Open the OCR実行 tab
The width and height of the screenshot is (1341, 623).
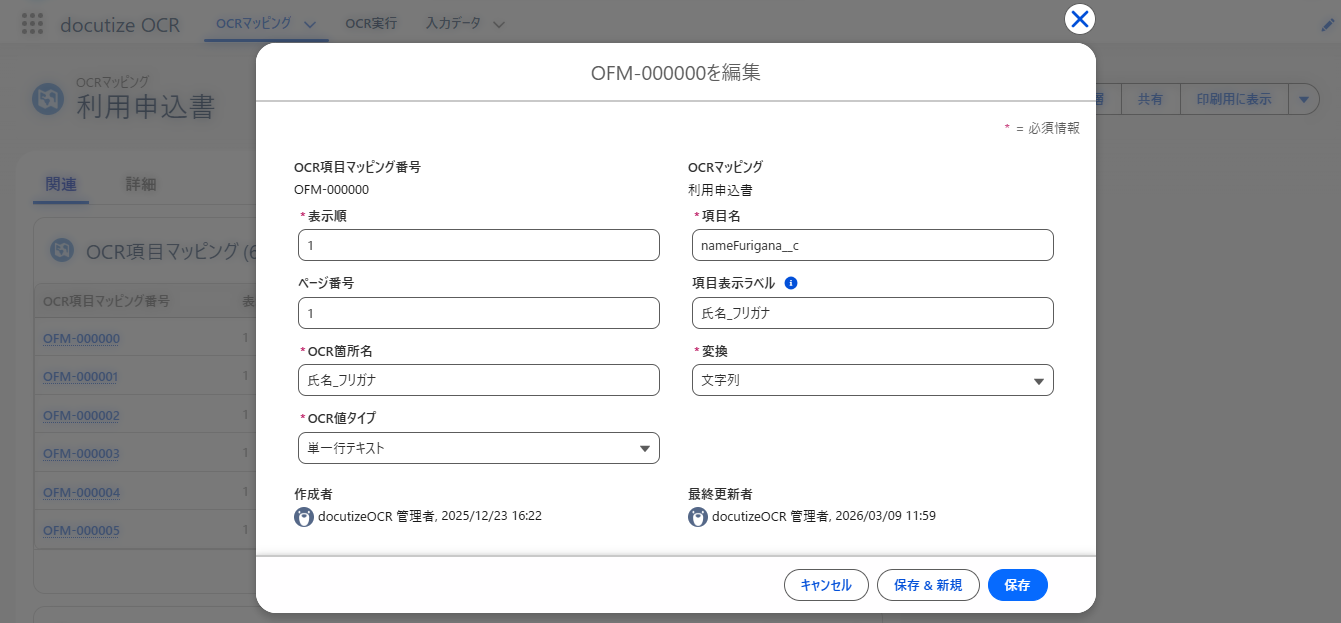click(x=371, y=22)
